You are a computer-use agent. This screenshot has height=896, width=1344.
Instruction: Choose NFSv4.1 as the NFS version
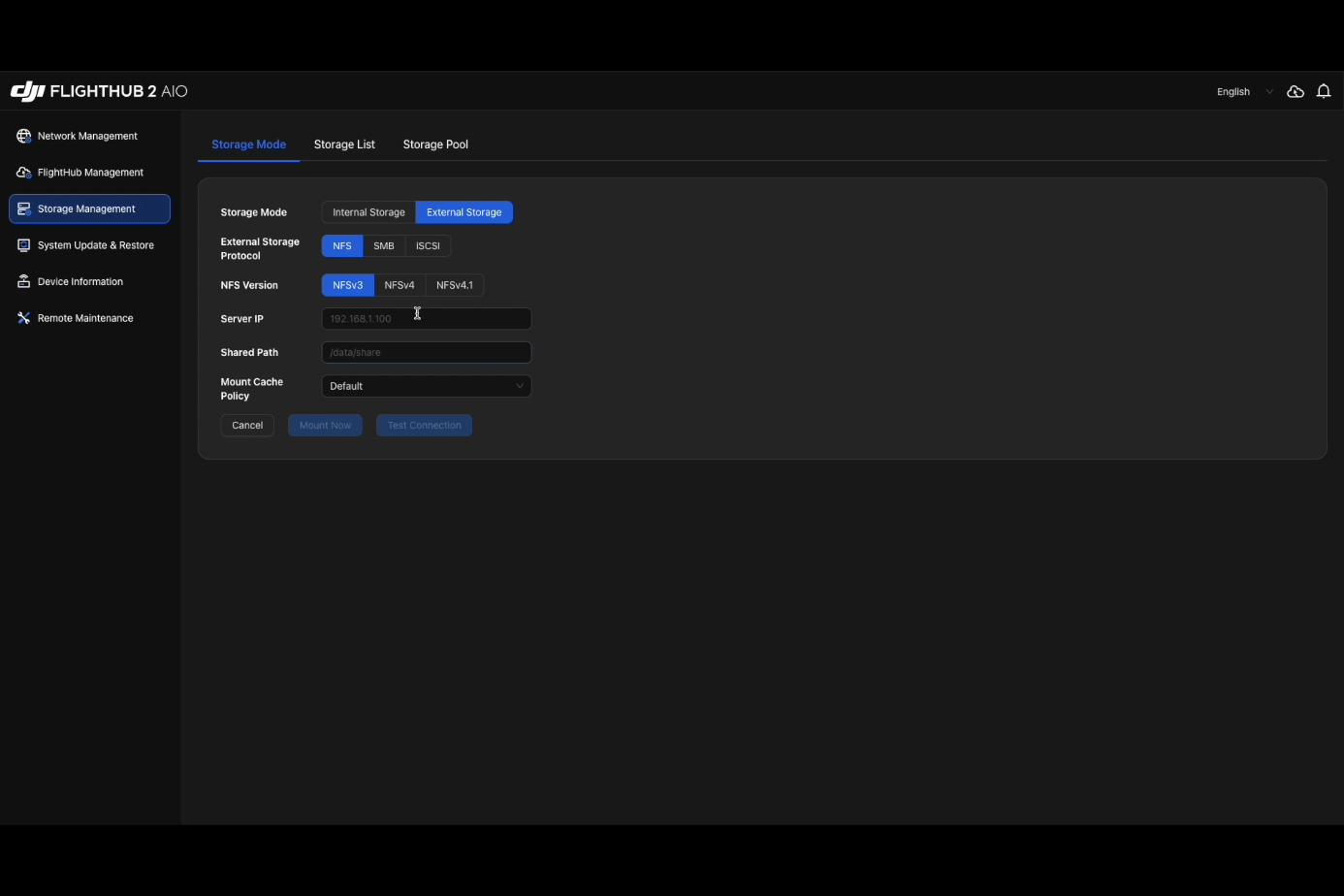point(454,285)
